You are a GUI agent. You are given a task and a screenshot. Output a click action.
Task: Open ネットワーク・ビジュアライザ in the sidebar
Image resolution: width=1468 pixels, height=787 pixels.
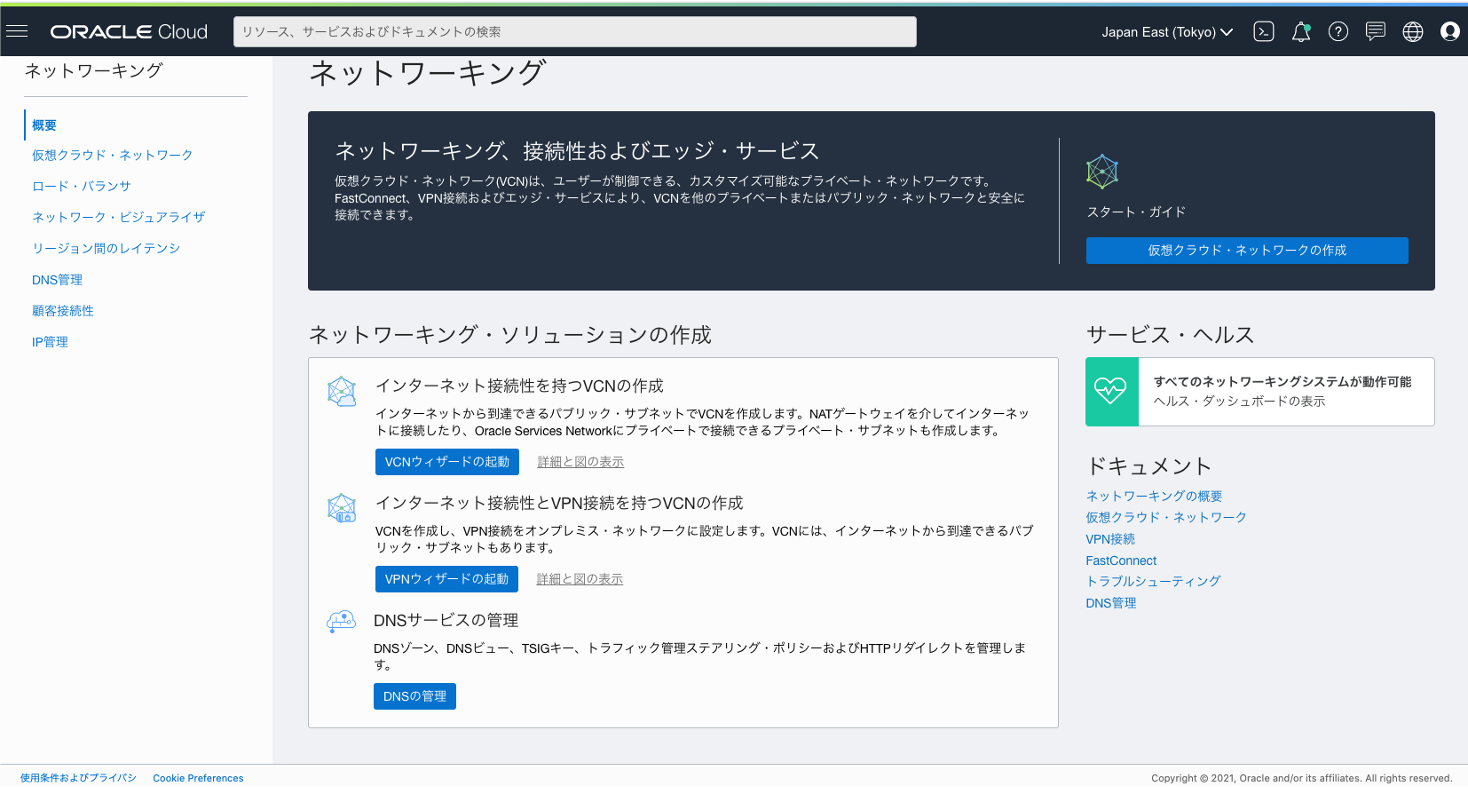[x=118, y=217]
